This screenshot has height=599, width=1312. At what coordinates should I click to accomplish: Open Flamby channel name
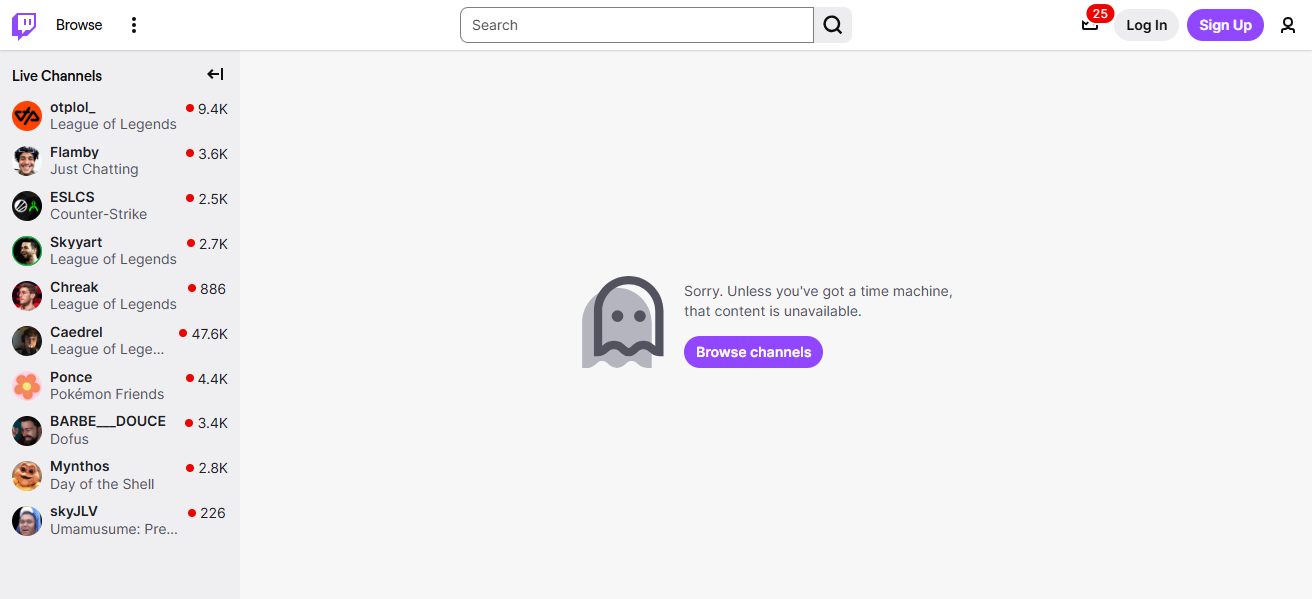pos(74,152)
